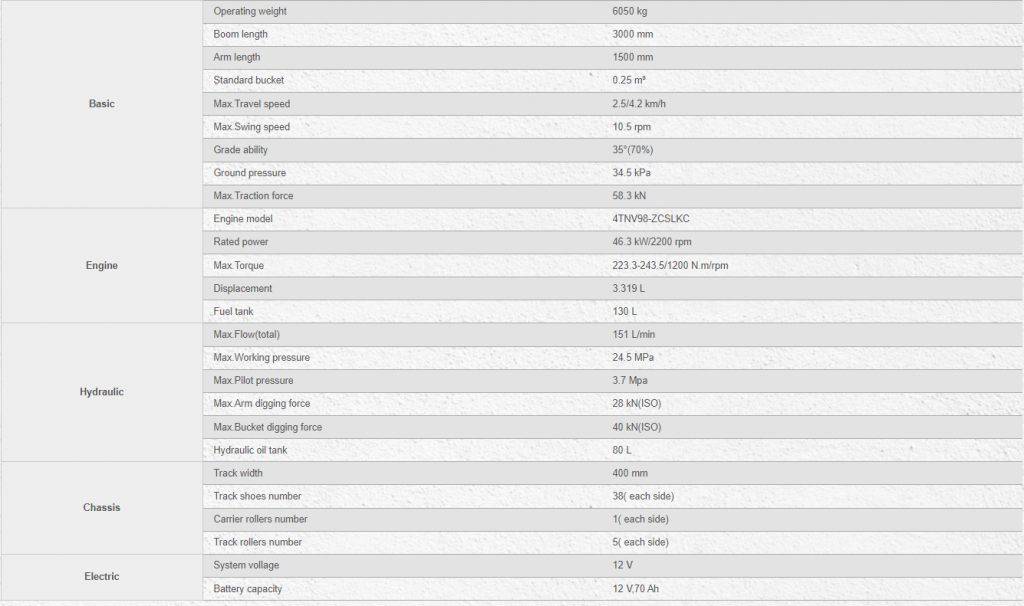Screen dimensions: 1024x606
Task: Click the Max.Working pressure row label
Action: point(262,357)
